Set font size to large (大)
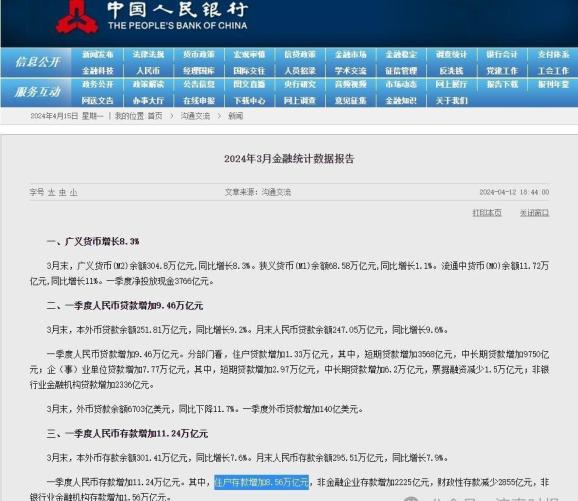Viewport: 578px width, 501px height. (51, 192)
